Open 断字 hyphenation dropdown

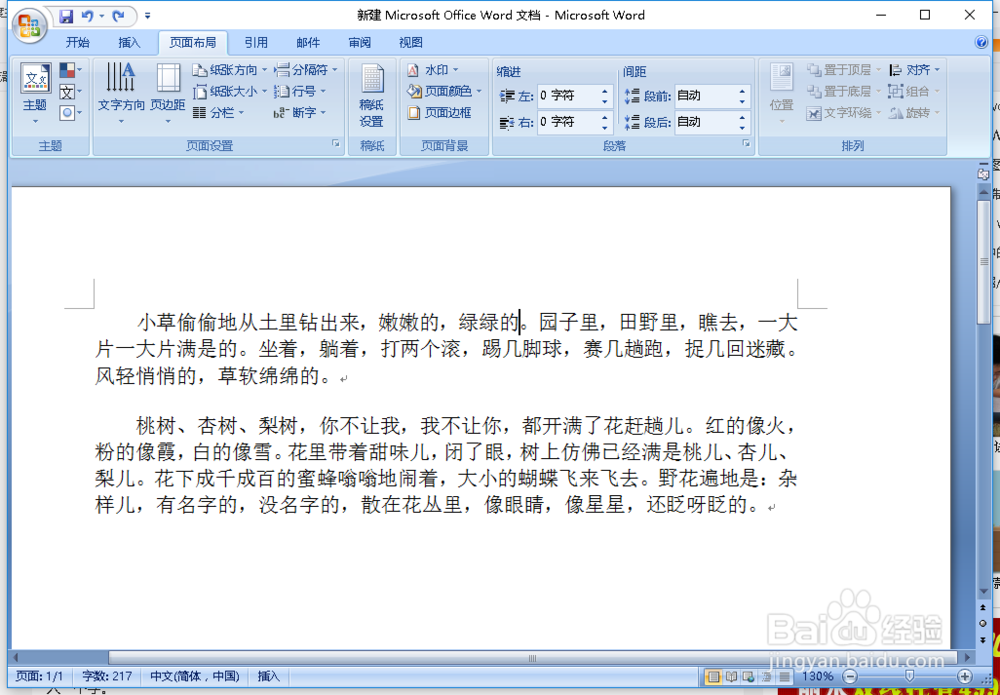[x=300, y=113]
